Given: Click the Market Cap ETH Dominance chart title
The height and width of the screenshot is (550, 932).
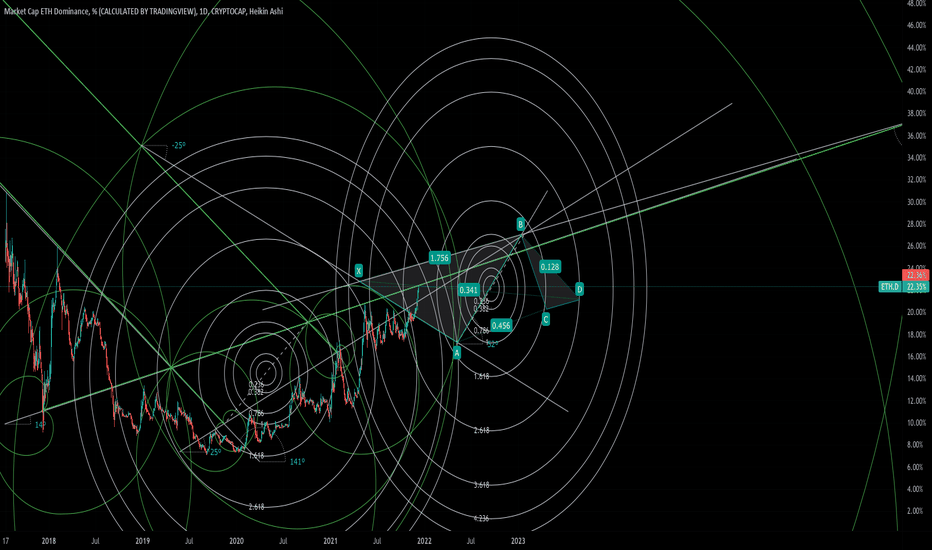Looking at the screenshot, I should pyautogui.click(x=143, y=11).
